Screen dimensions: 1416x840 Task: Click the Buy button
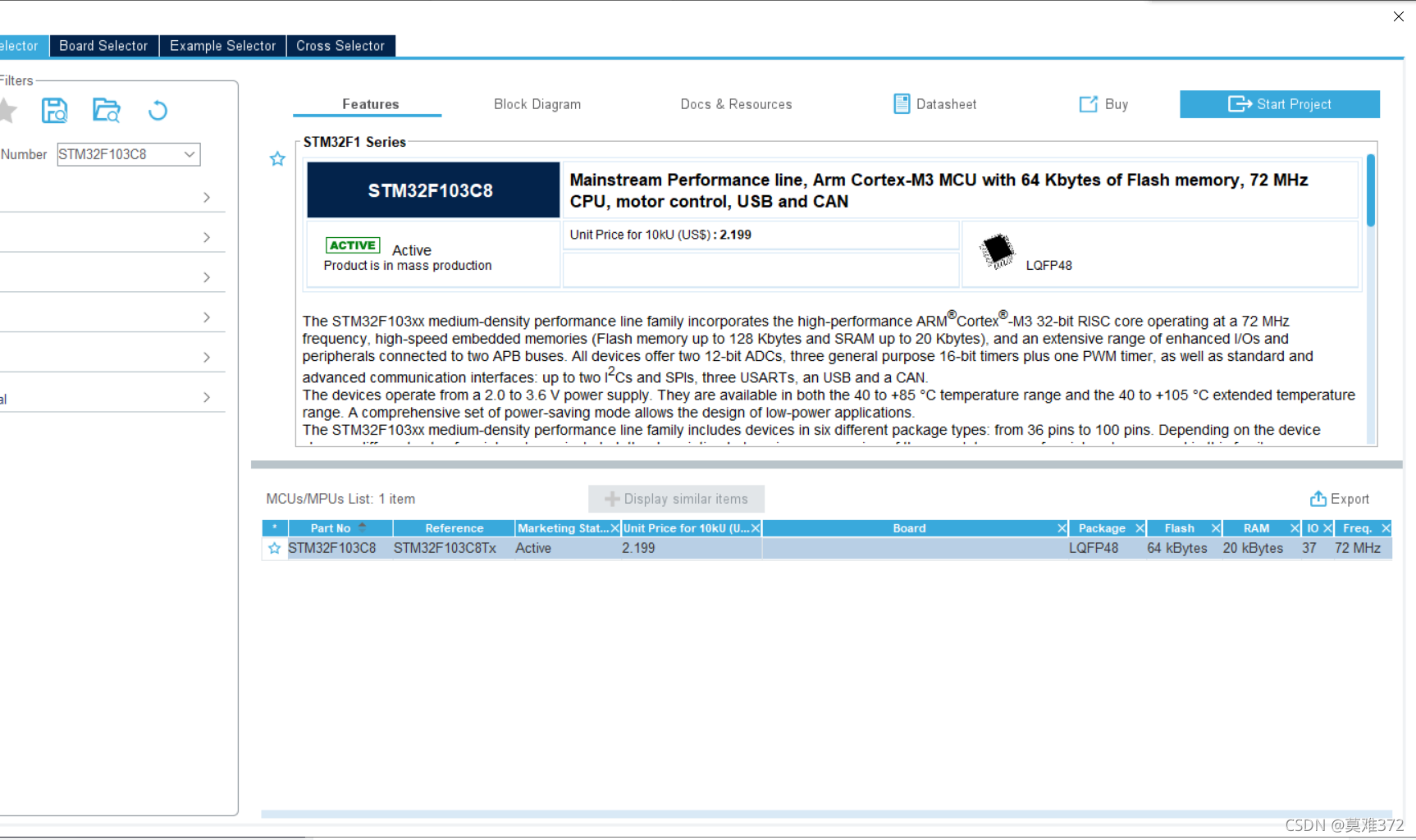click(1104, 104)
